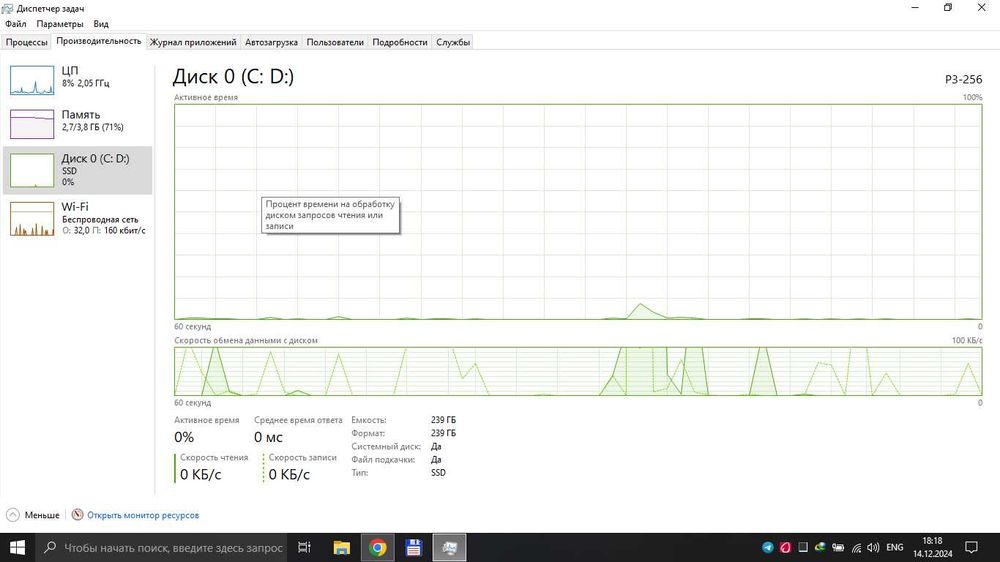Click the battery power tray icon
1000x562 pixels.
pos(838,547)
